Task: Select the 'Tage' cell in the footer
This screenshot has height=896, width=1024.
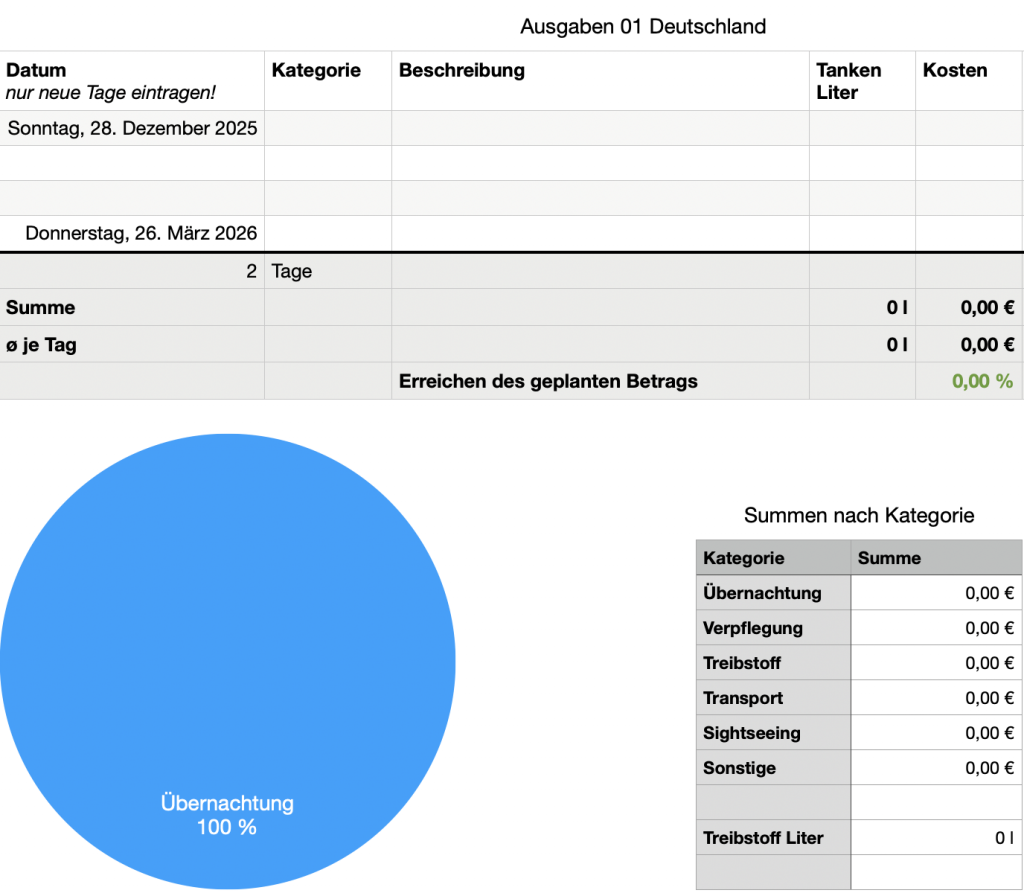Action: [x=327, y=272]
